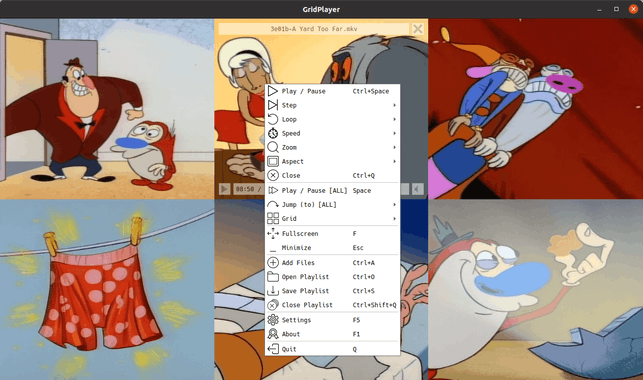Click the Grid squares icon

[x=273, y=218]
